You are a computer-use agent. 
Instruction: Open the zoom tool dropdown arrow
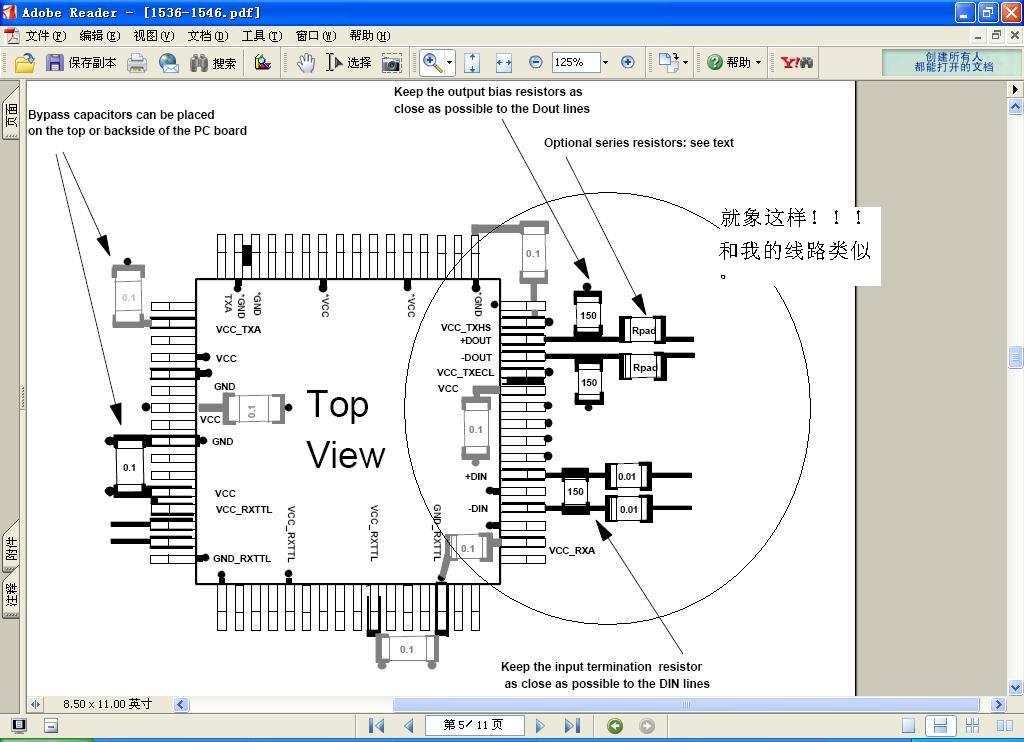coord(450,63)
